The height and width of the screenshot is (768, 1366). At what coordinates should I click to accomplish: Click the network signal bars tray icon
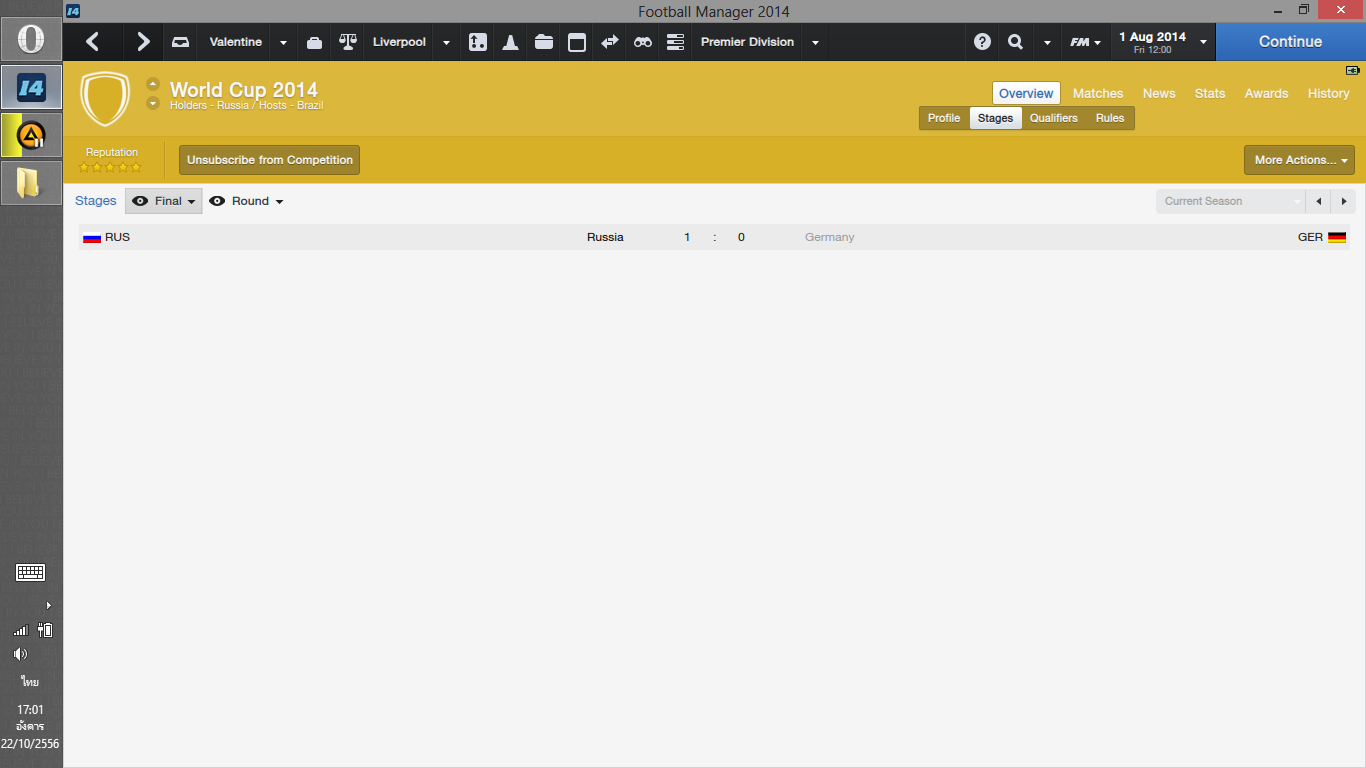(x=20, y=631)
